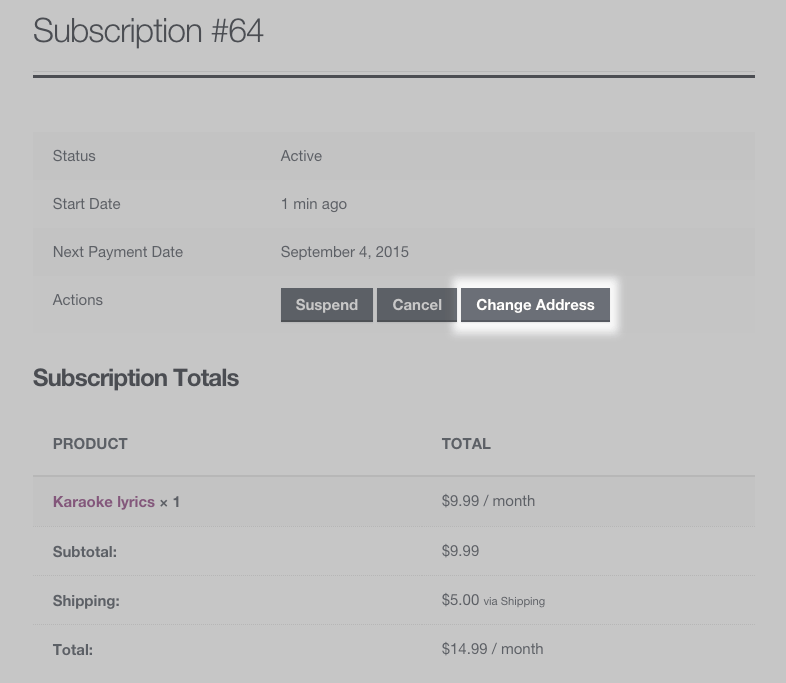Click the Start Date label

point(87,204)
